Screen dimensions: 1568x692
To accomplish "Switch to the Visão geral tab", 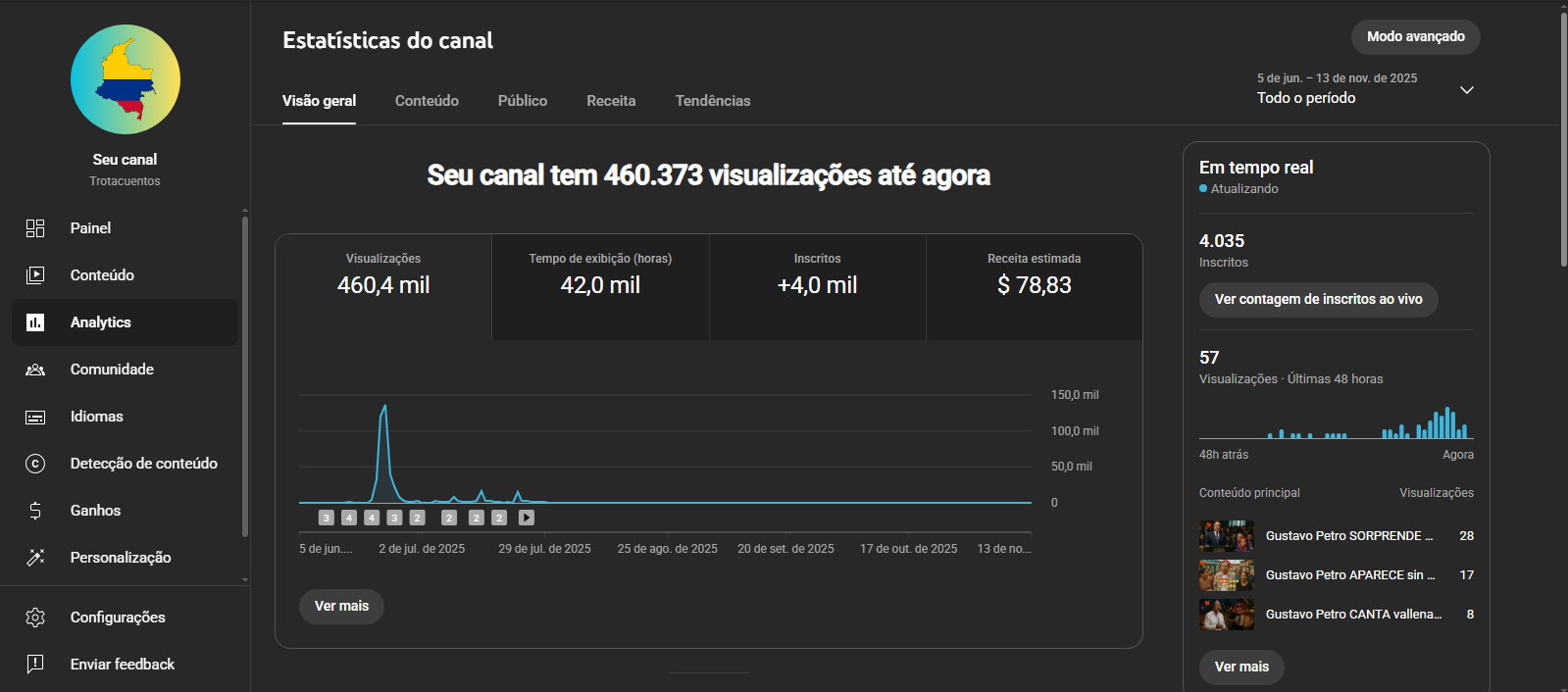I will pos(319,101).
